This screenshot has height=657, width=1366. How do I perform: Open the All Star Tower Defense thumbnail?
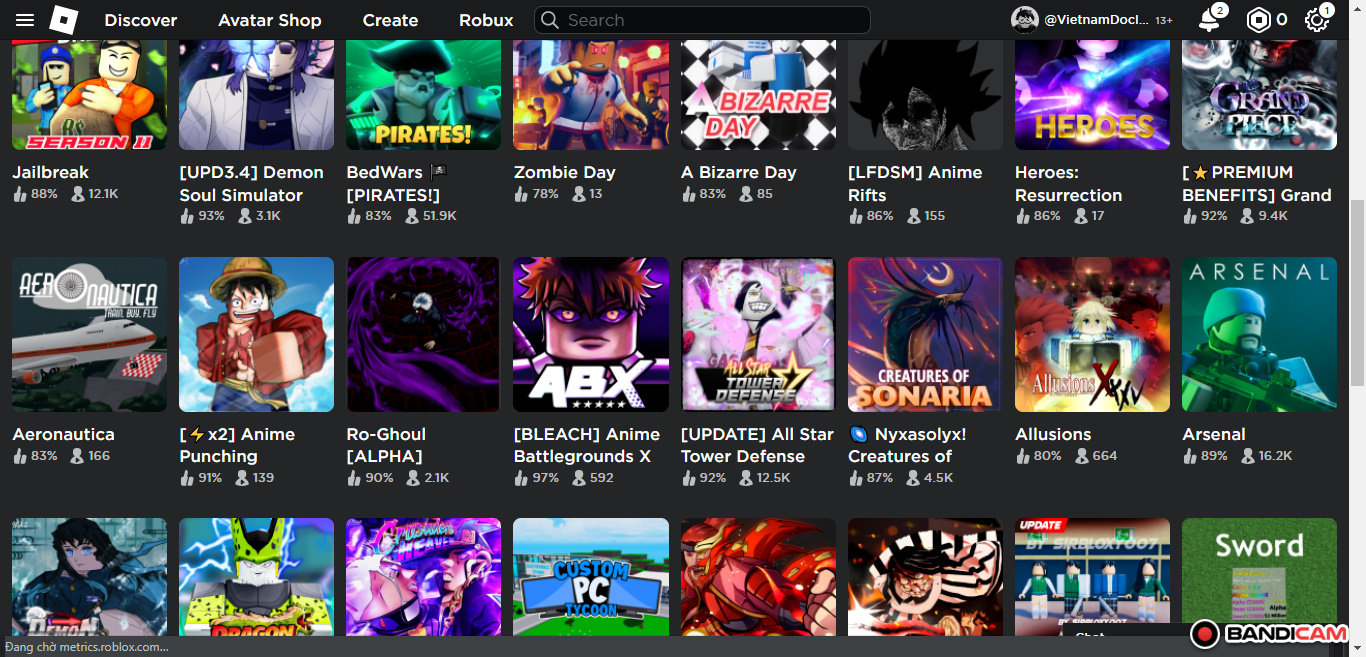click(x=758, y=334)
